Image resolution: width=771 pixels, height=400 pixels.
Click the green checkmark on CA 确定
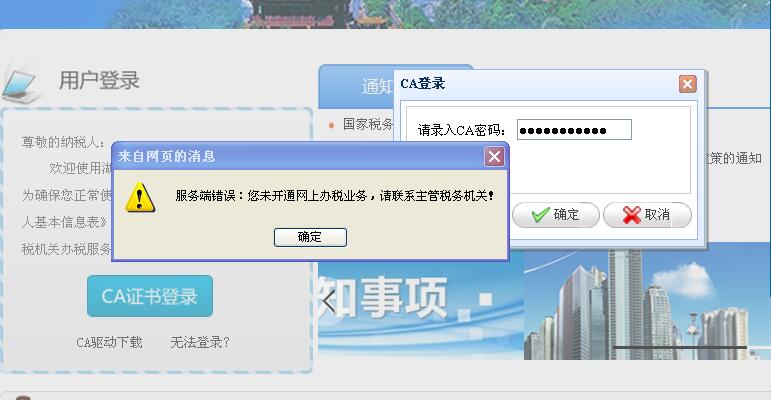coord(540,215)
